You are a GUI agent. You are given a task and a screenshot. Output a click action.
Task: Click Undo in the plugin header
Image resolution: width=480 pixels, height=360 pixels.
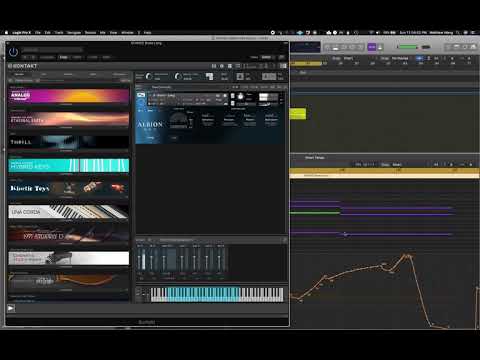pos(93,57)
